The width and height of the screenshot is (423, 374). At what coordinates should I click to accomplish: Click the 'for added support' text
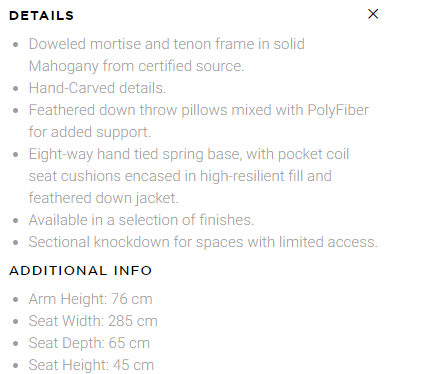tap(90, 132)
